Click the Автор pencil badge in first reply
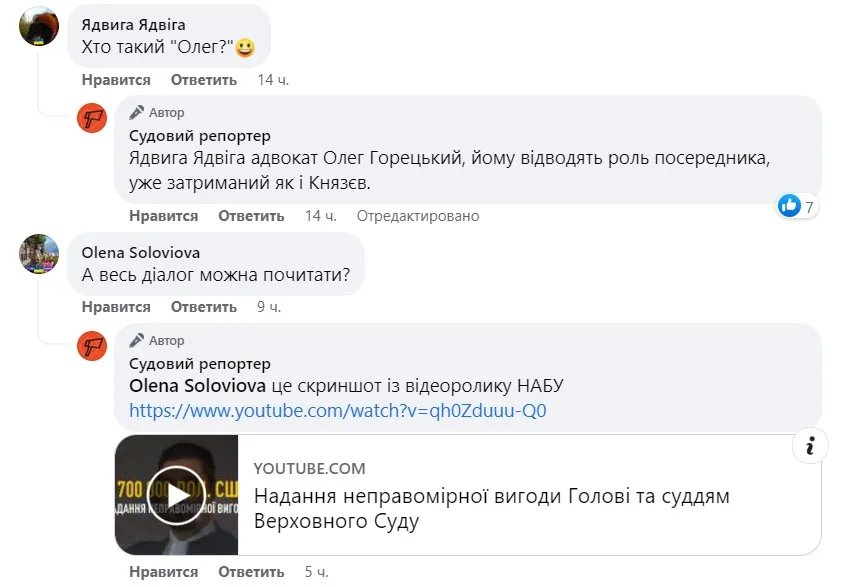Viewport: 866px width, 587px height. pyautogui.click(x=137, y=113)
